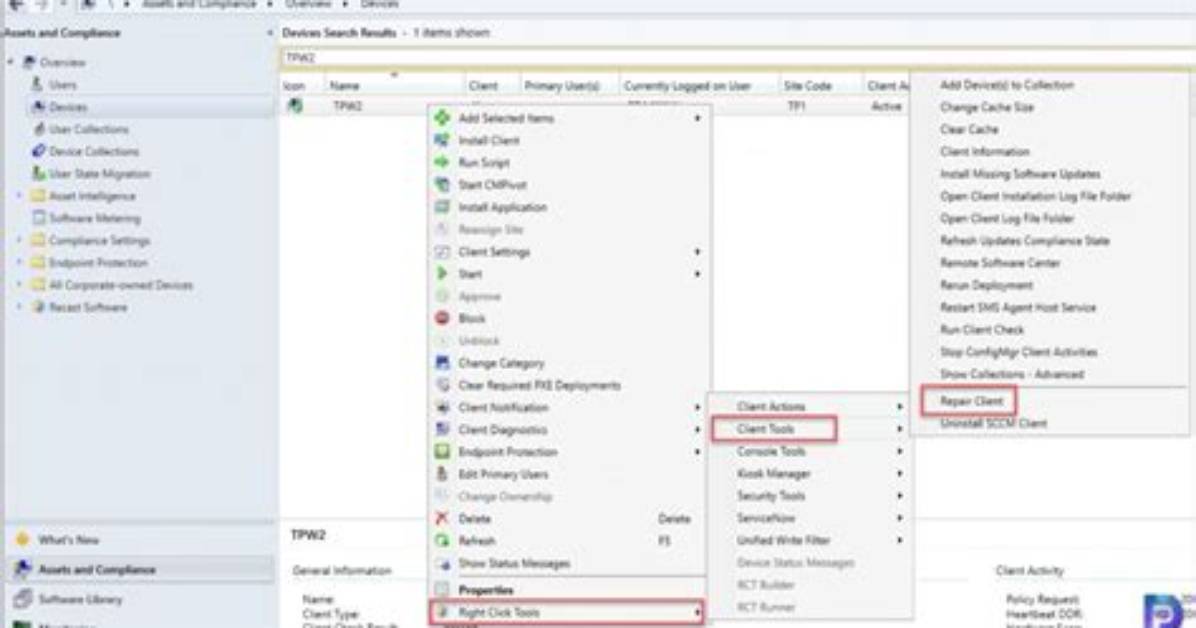Open Client Information menu entry

(985, 151)
